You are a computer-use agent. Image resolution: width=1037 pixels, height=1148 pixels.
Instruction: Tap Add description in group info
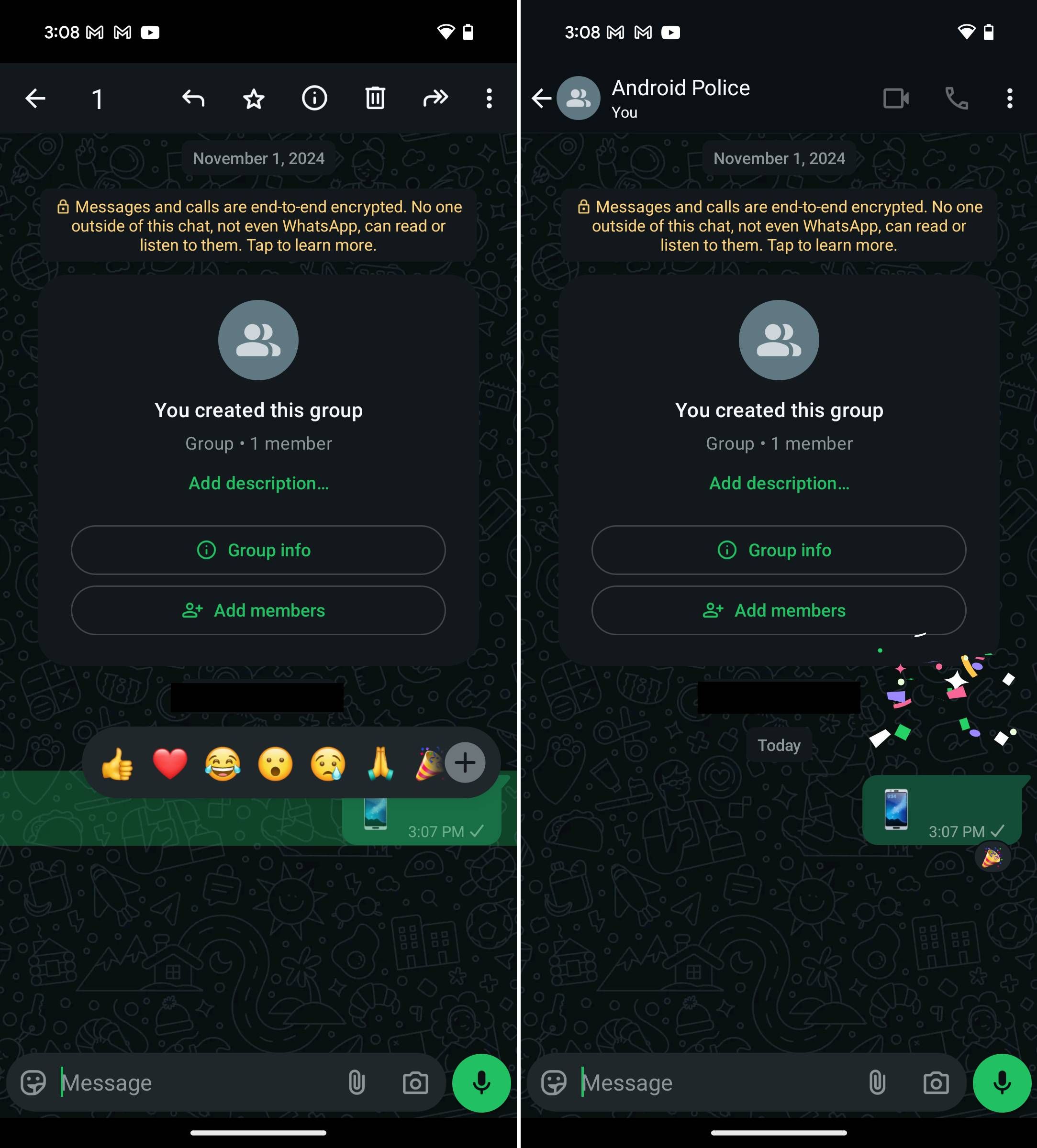point(258,484)
